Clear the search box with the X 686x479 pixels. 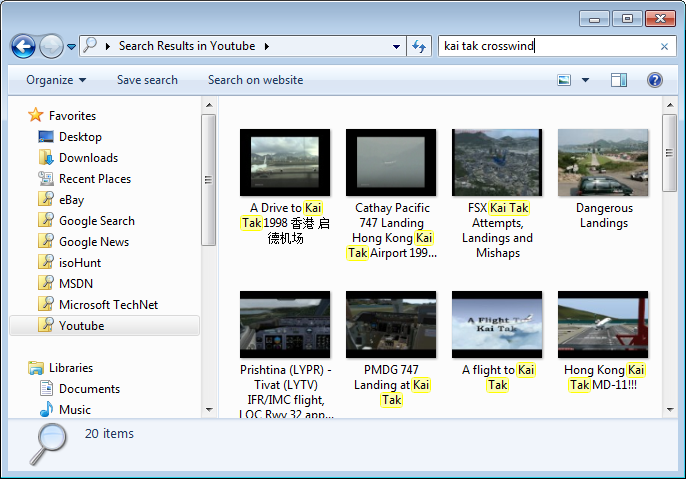pos(664,46)
